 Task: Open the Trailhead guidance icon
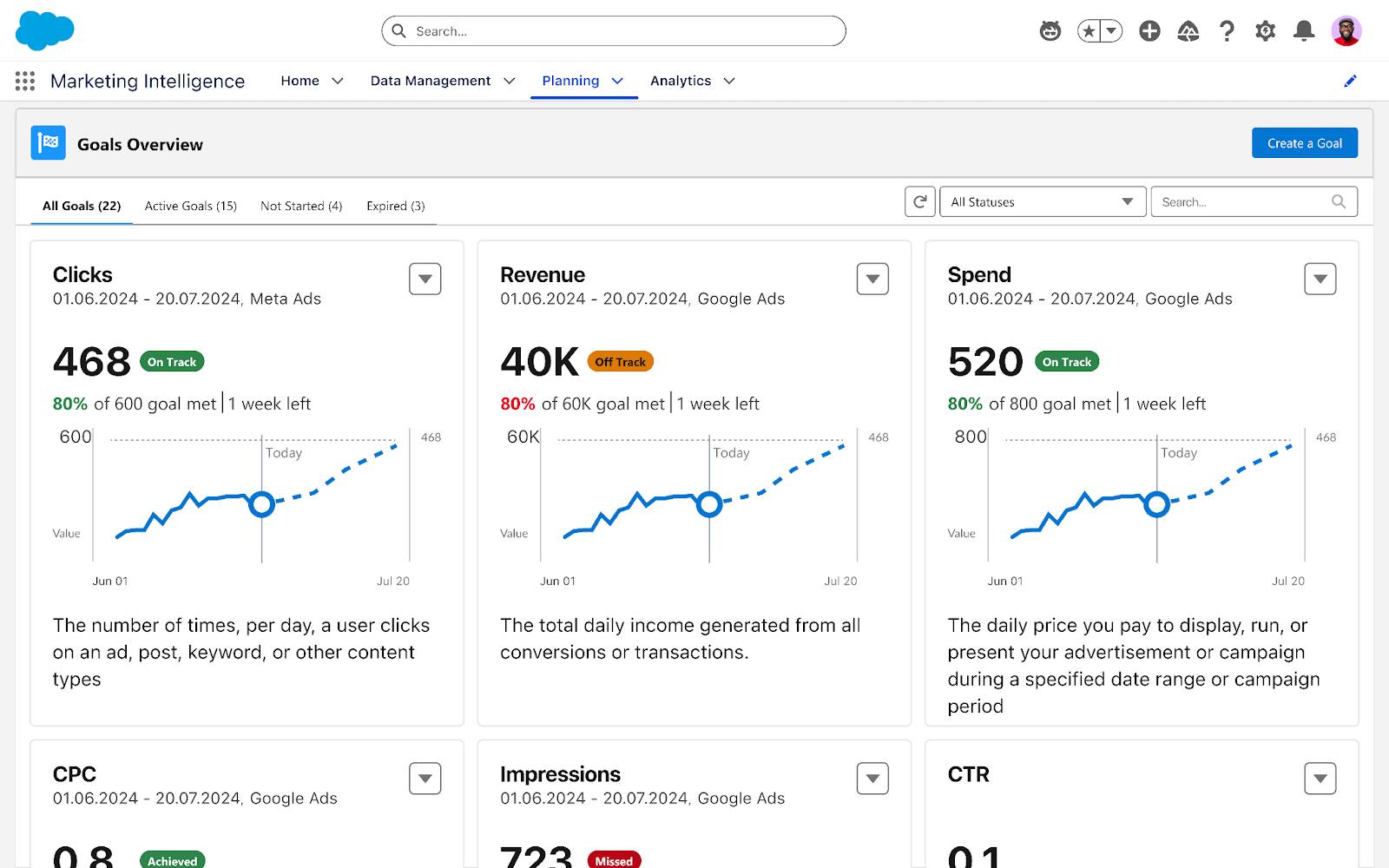pos(1188,31)
